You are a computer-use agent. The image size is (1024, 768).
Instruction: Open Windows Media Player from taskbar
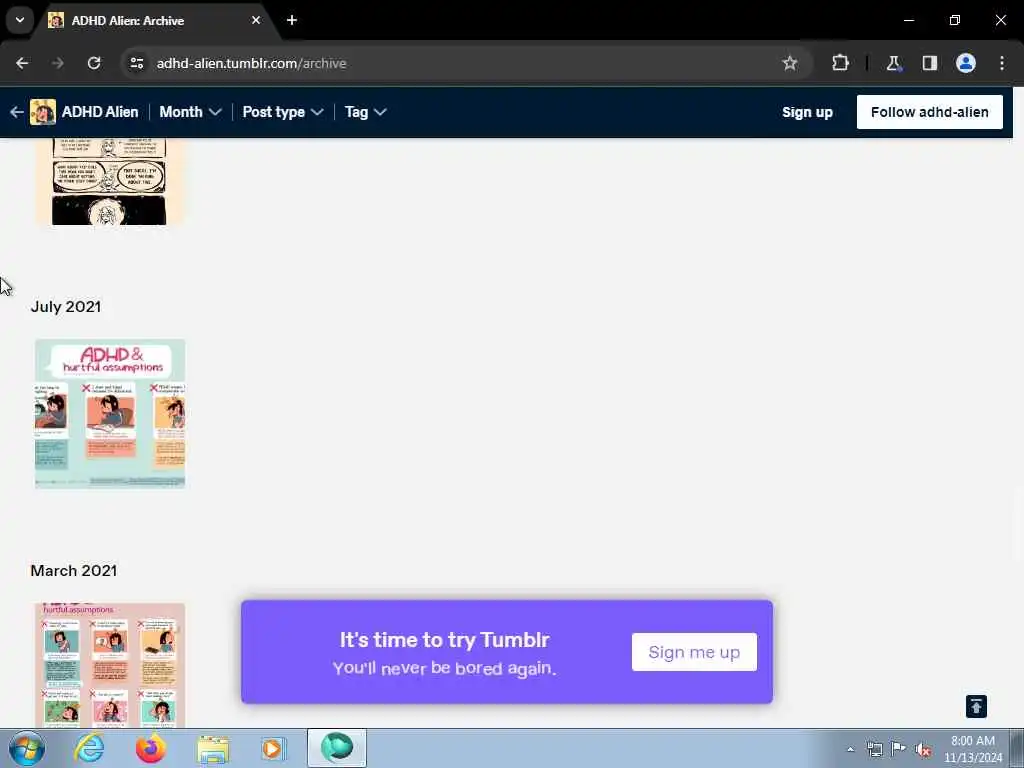point(274,748)
